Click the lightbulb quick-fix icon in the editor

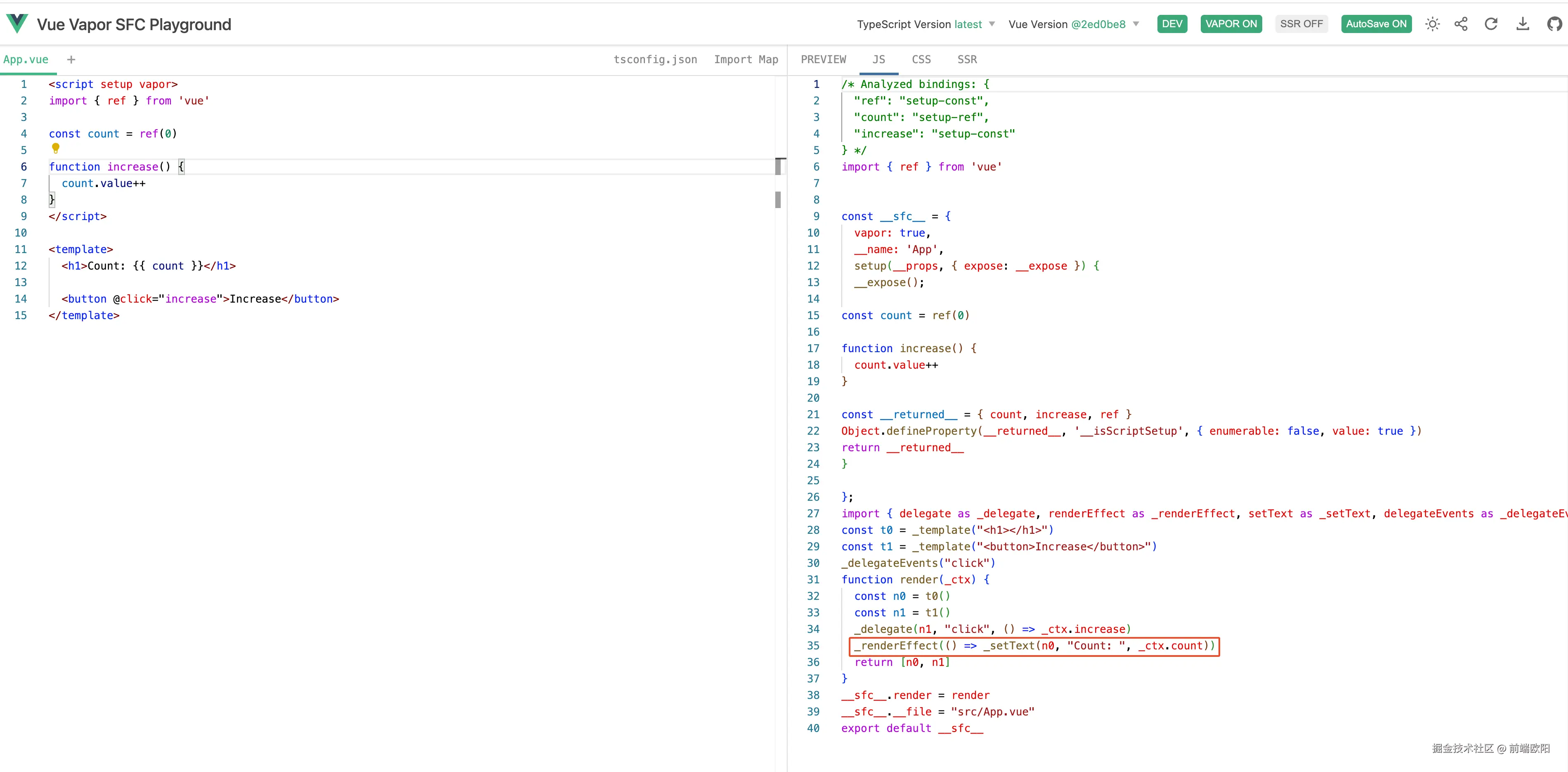(x=55, y=148)
